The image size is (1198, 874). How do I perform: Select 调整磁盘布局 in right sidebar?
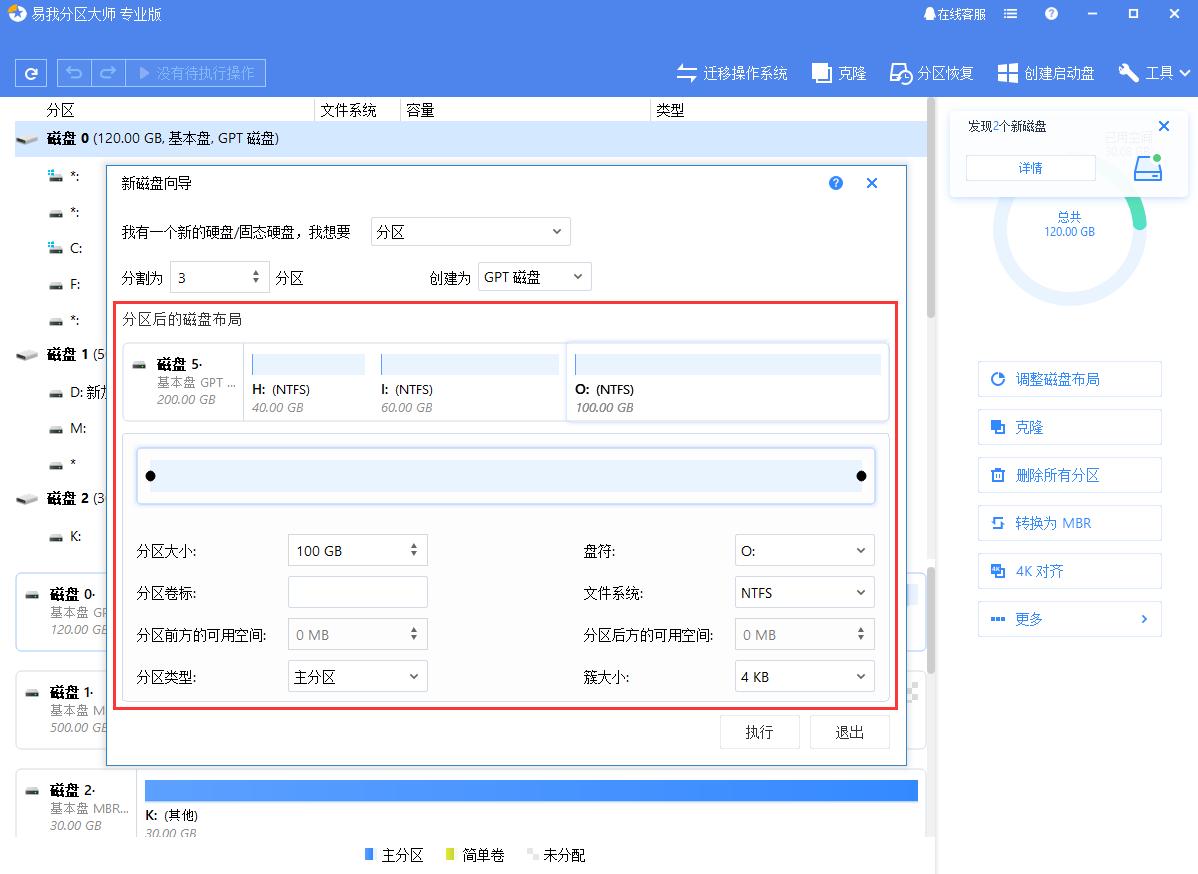tap(1069, 379)
